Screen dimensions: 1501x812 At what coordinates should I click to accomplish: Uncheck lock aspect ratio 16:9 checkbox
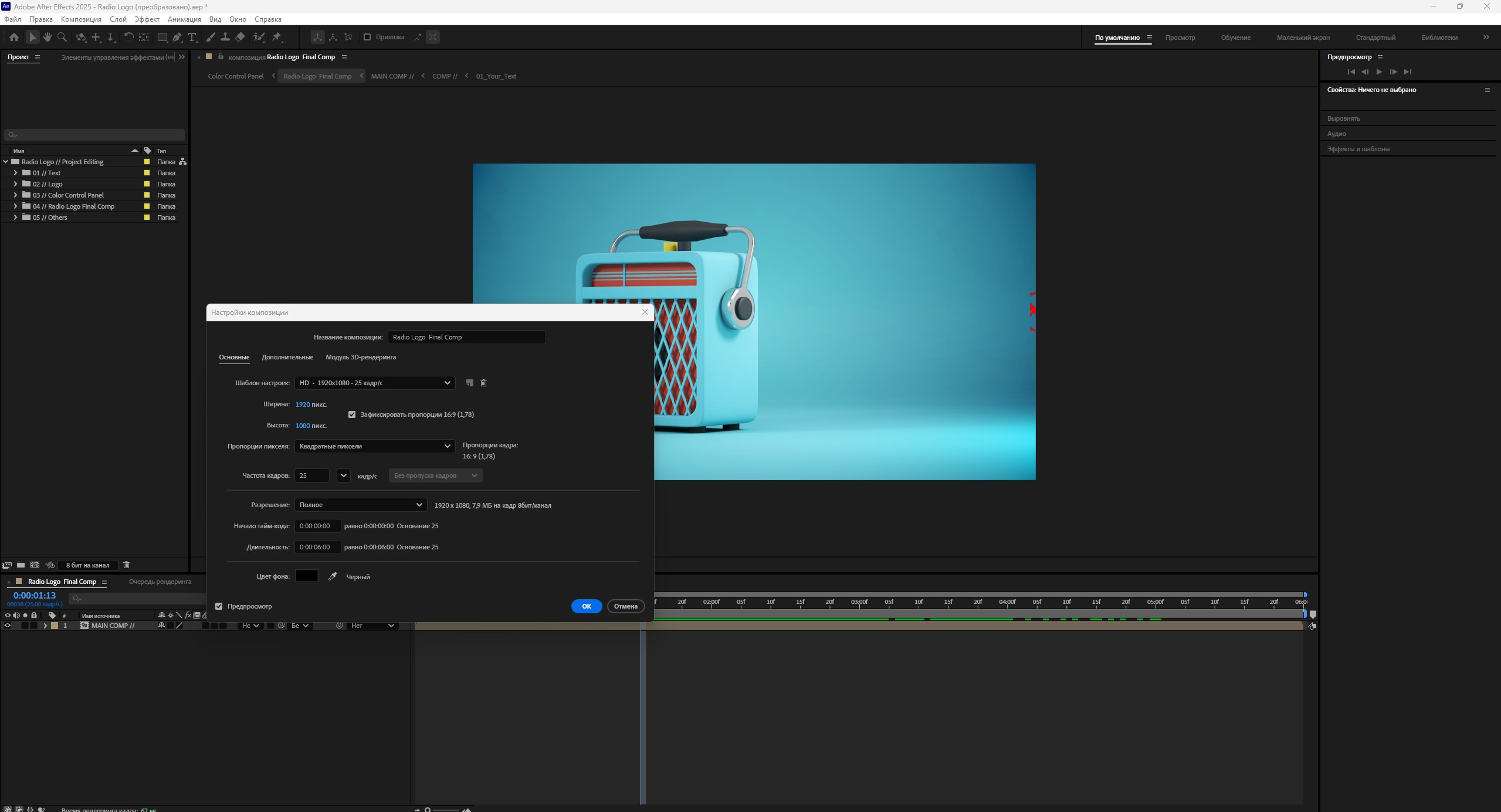click(352, 415)
